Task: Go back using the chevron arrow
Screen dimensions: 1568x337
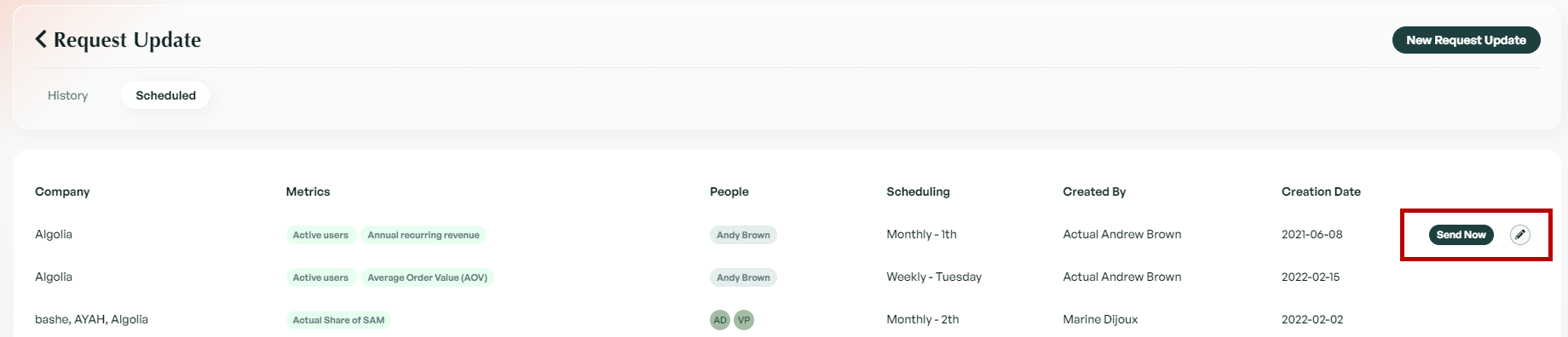Action: coord(41,39)
